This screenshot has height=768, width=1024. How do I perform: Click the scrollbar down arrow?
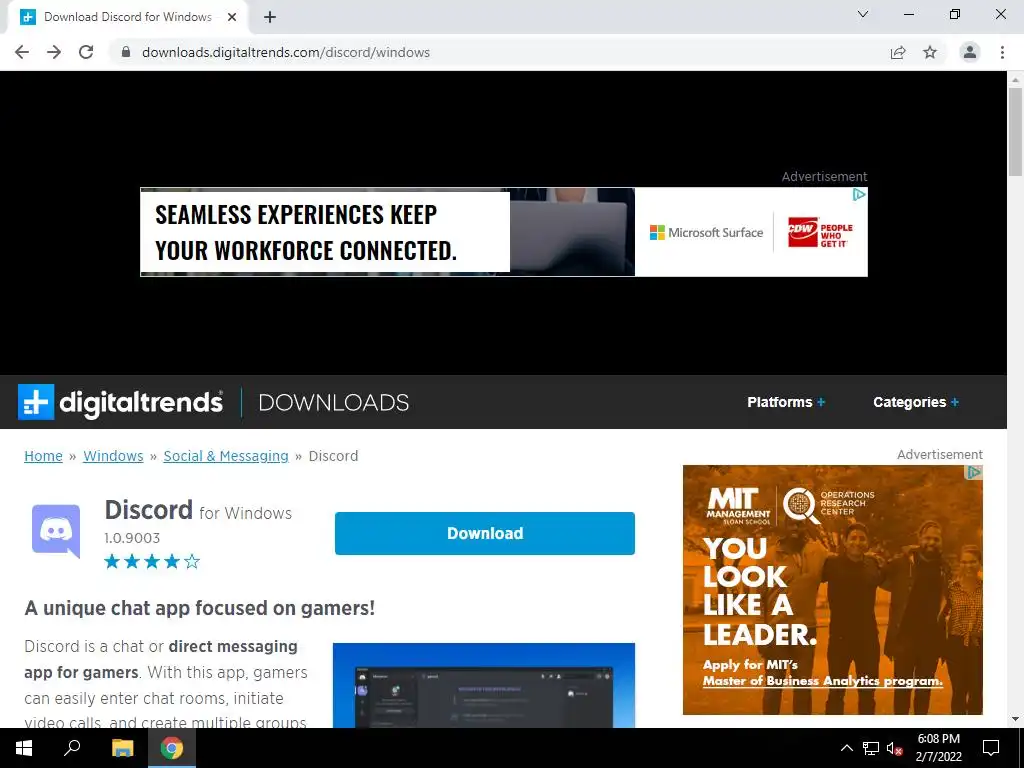click(1015, 720)
